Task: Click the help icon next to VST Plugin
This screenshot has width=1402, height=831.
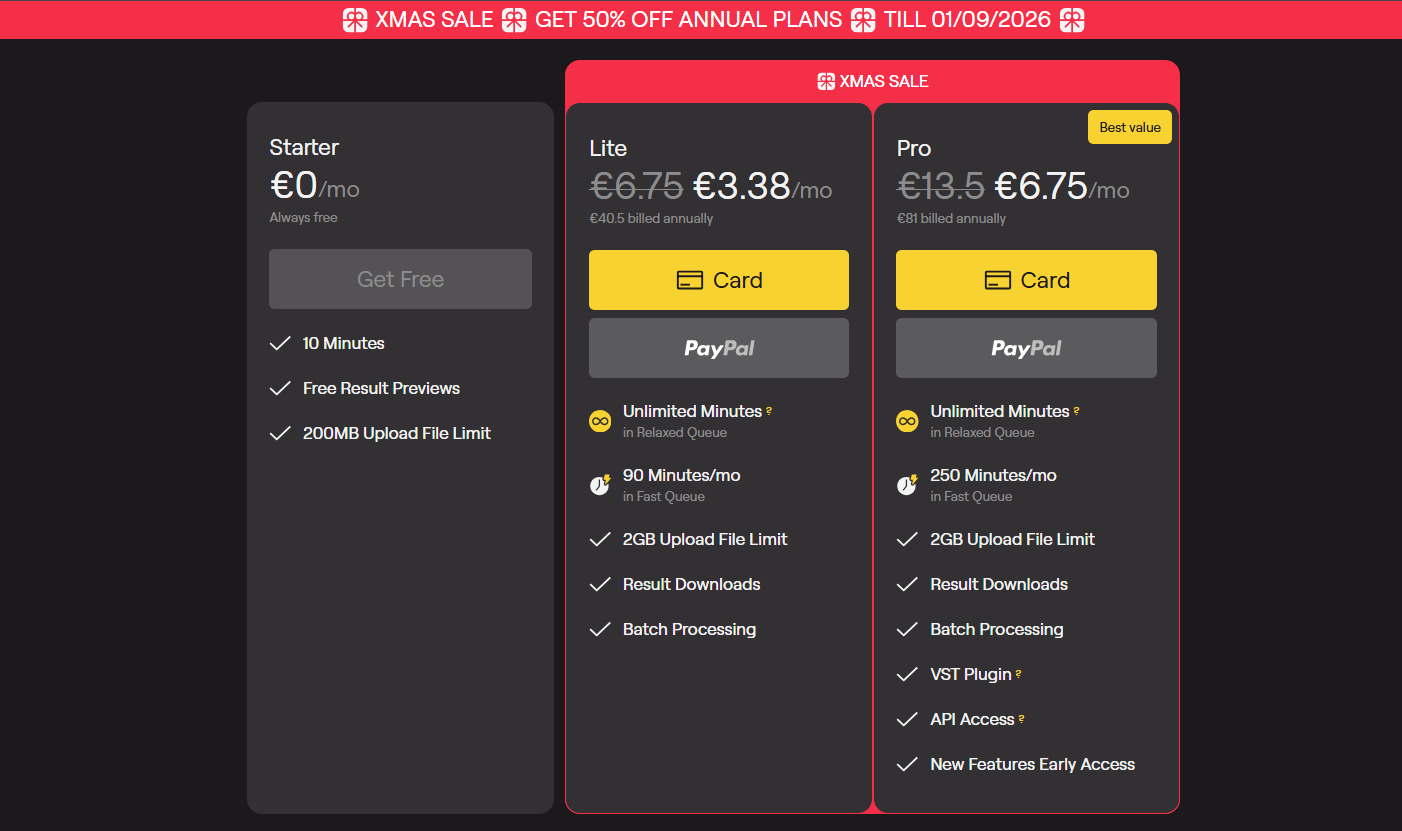Action: 1018,674
